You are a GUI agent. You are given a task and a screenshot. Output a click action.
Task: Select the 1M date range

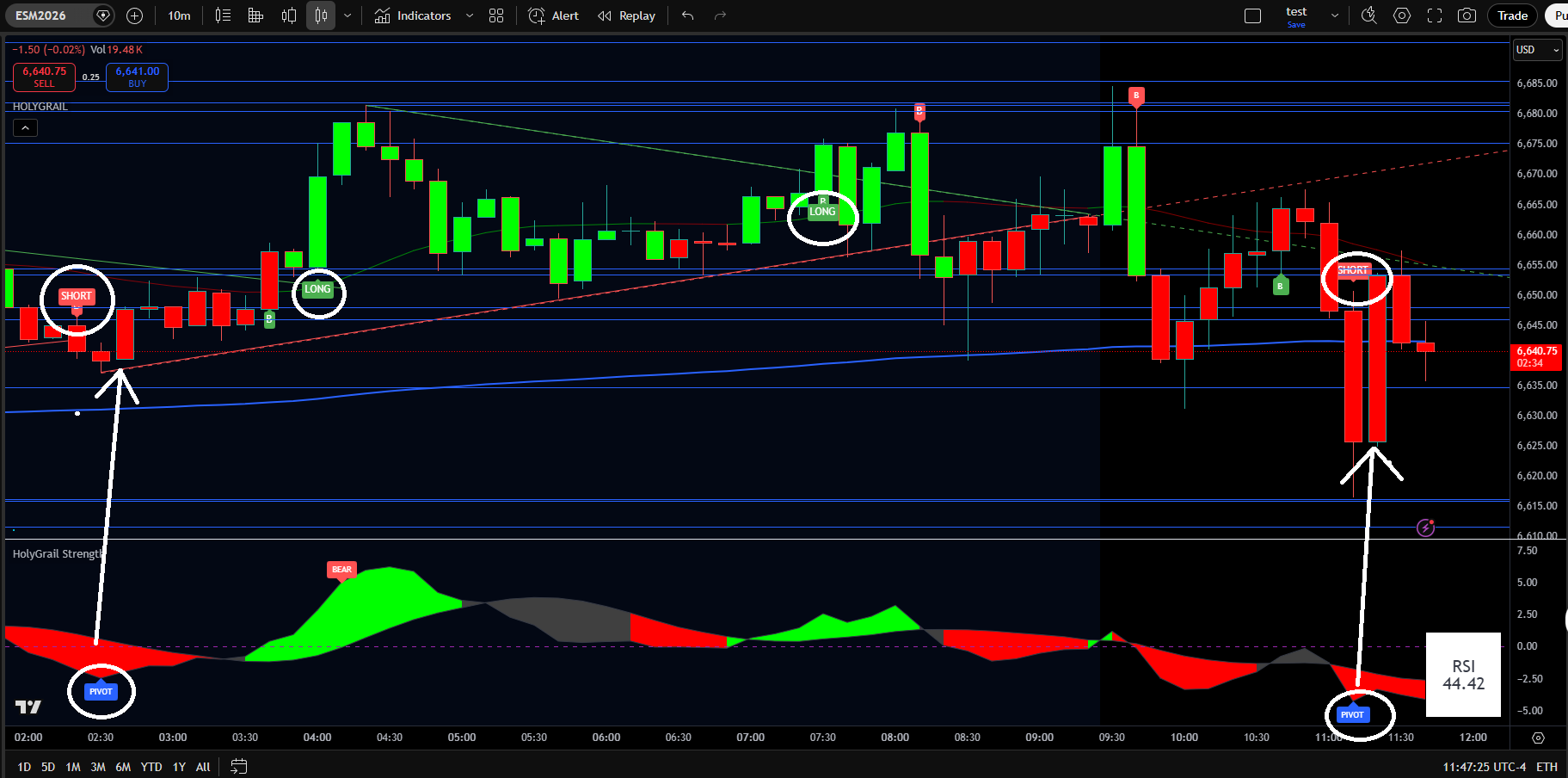(x=73, y=767)
